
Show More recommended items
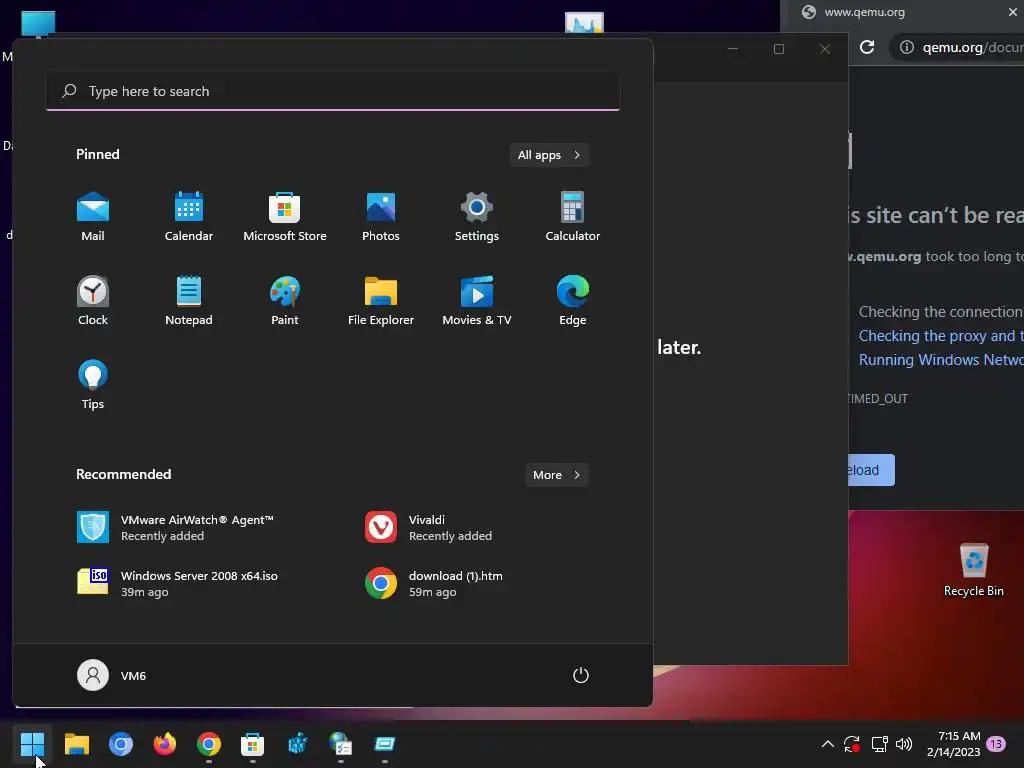tap(556, 475)
